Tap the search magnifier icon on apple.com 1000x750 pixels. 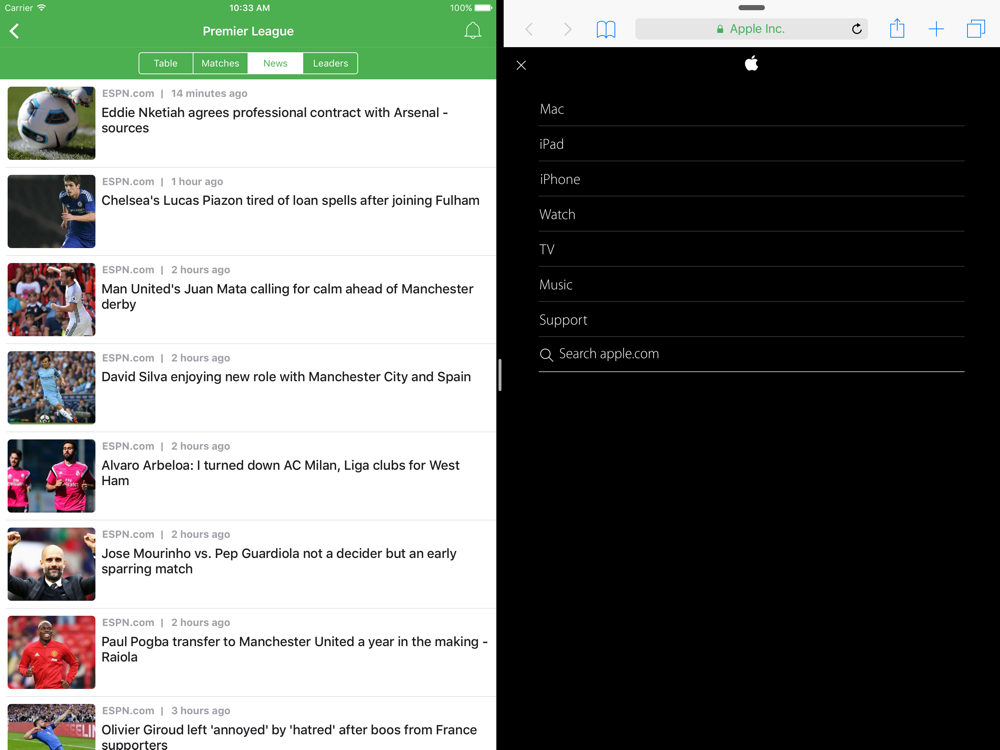click(546, 355)
